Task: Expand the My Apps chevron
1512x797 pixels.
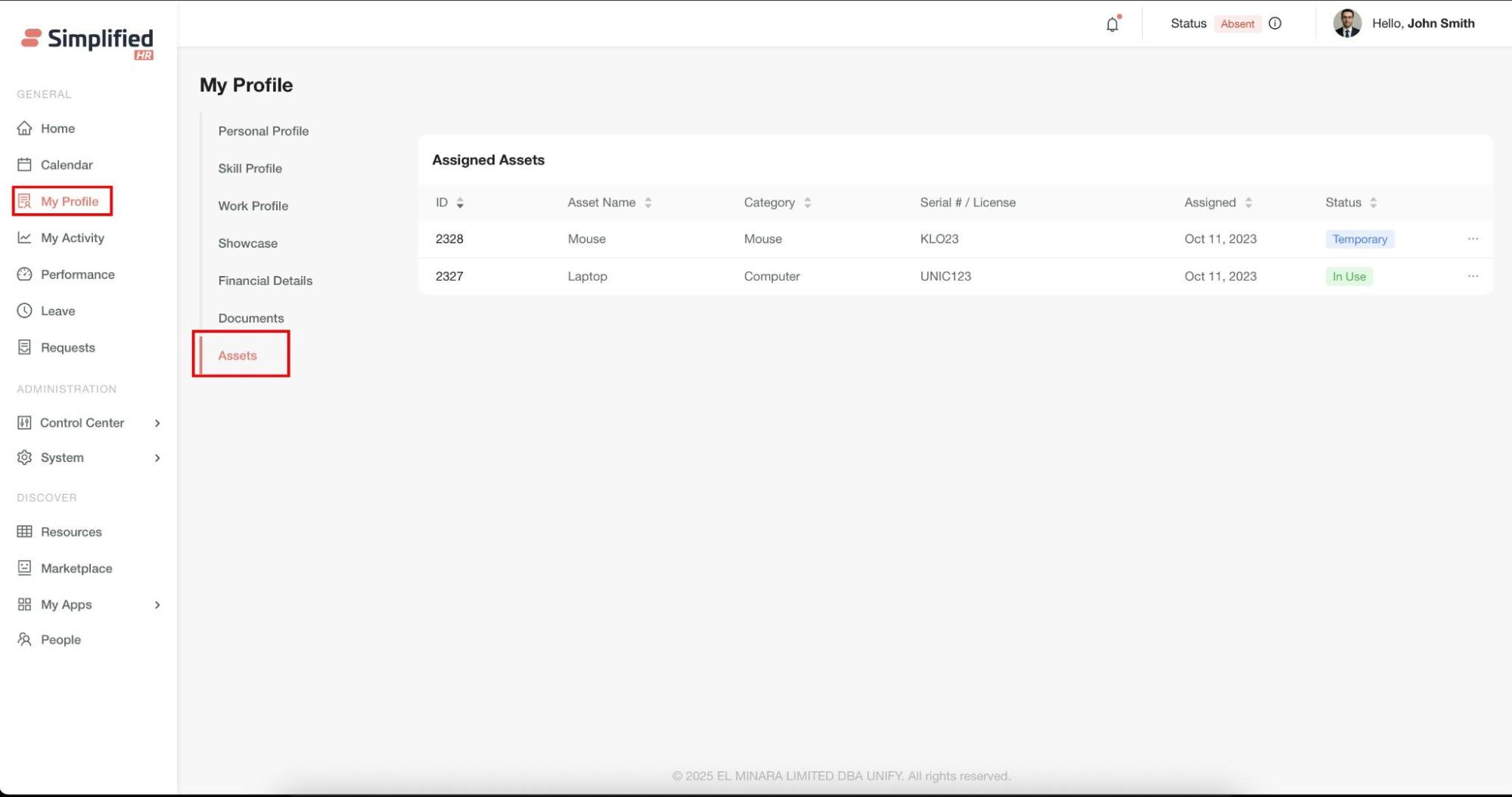Action: pyautogui.click(x=157, y=605)
